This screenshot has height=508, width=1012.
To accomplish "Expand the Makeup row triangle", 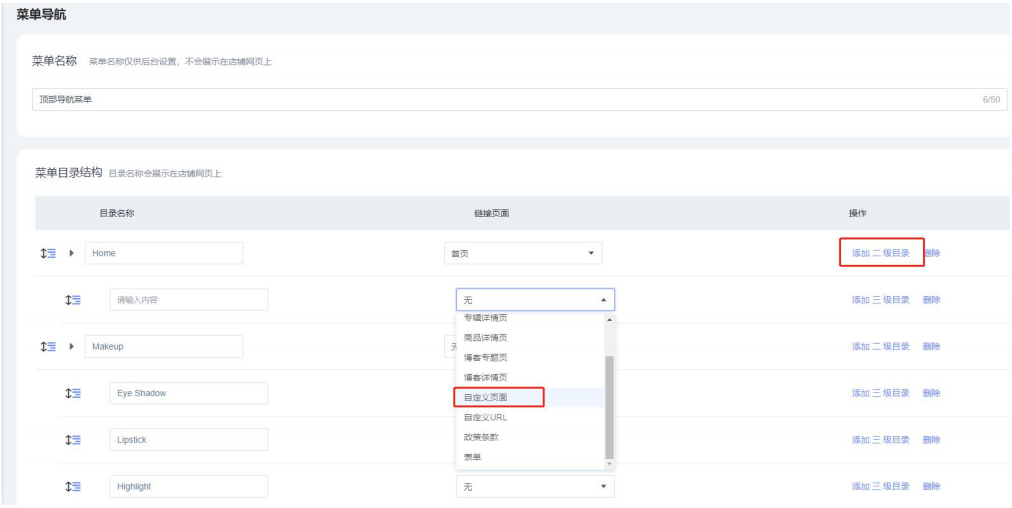I will 71,347.
